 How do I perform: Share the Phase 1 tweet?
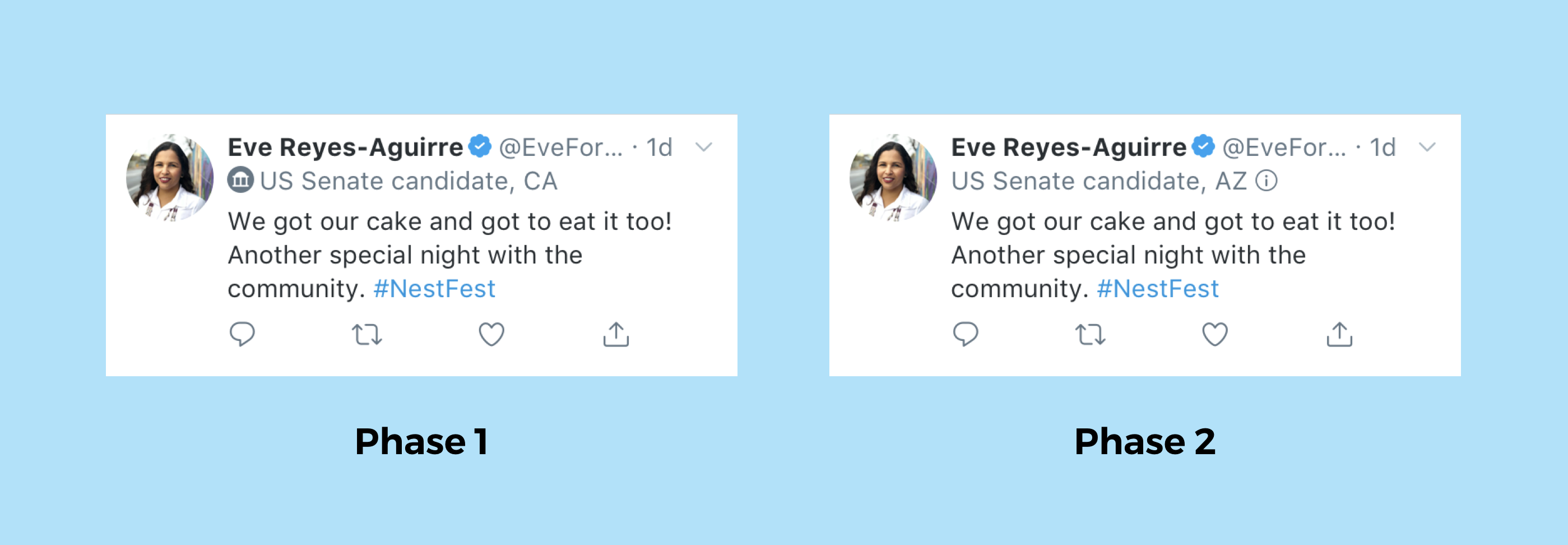(x=616, y=334)
